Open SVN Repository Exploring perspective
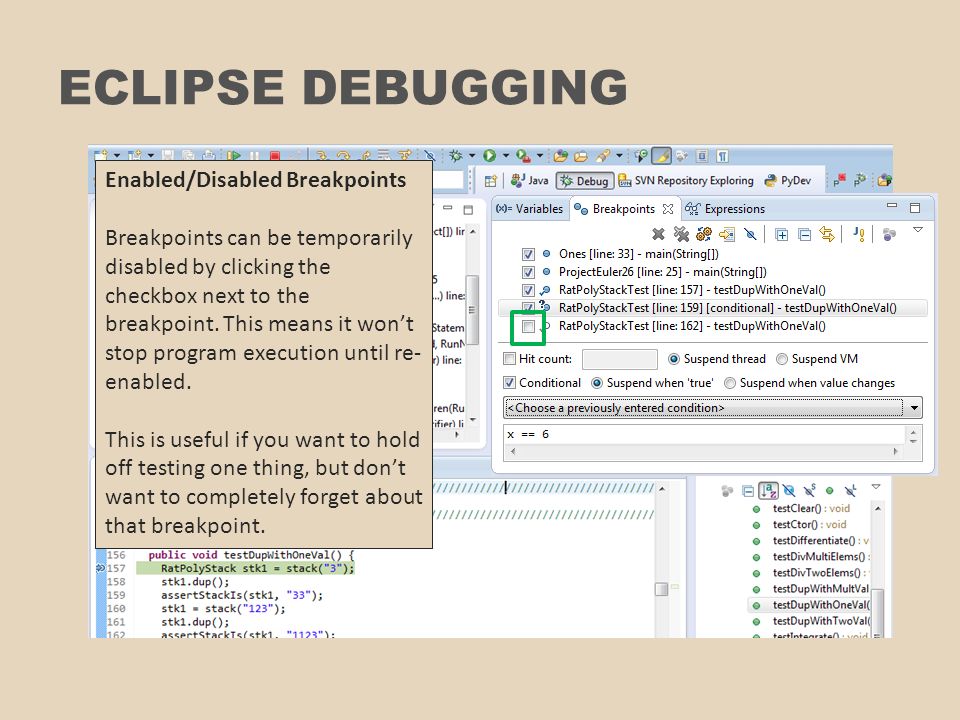The image size is (960, 720). [x=686, y=181]
